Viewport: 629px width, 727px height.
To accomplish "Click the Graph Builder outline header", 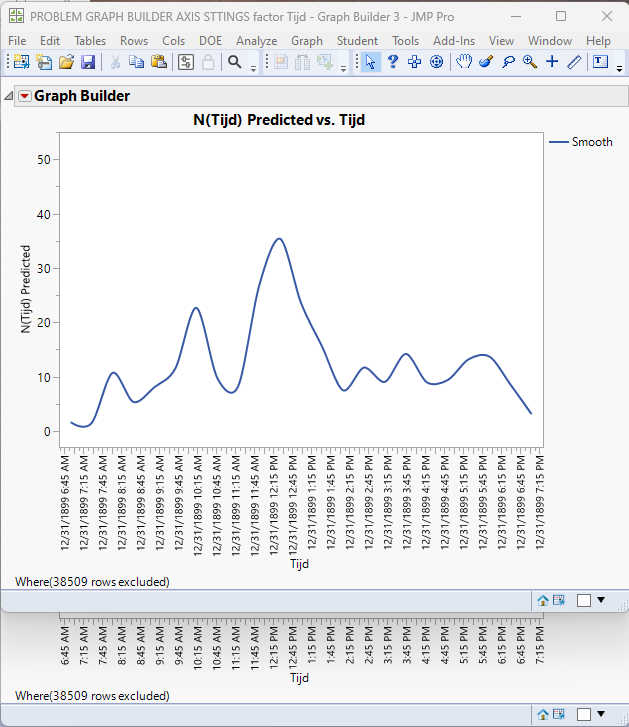I will tap(321, 96).
